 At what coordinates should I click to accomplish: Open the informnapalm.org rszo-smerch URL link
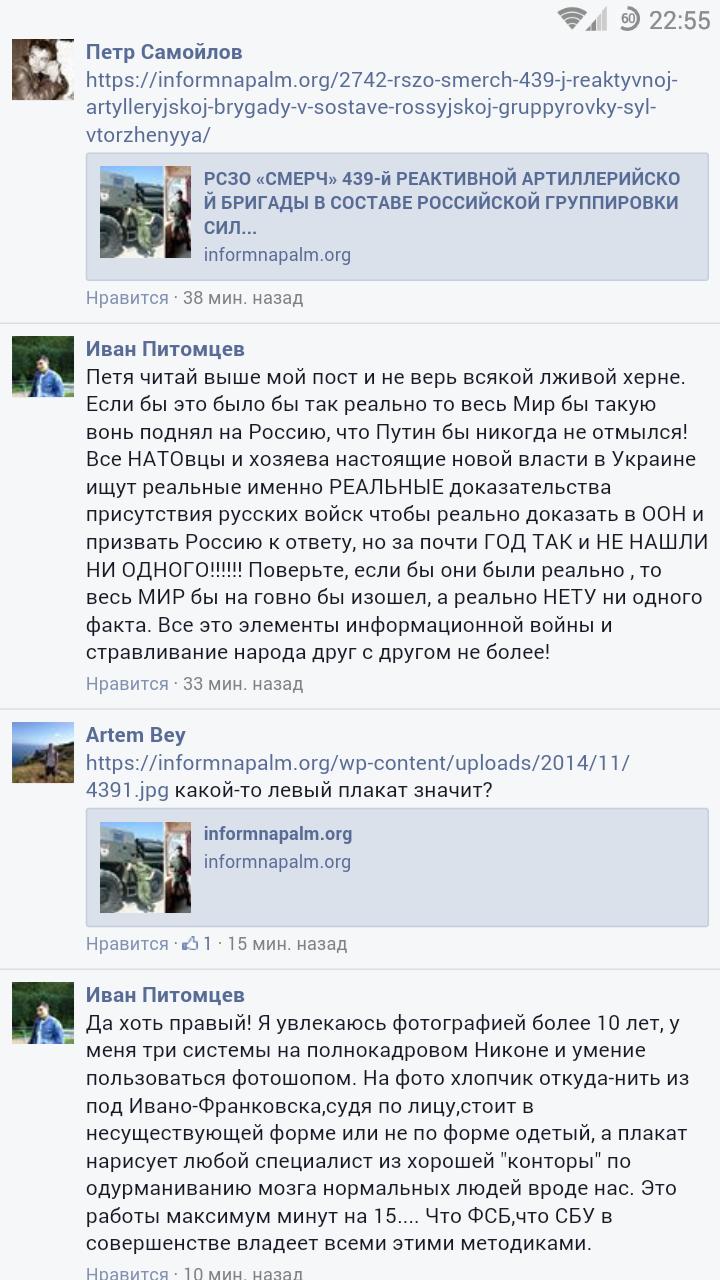coord(382,107)
